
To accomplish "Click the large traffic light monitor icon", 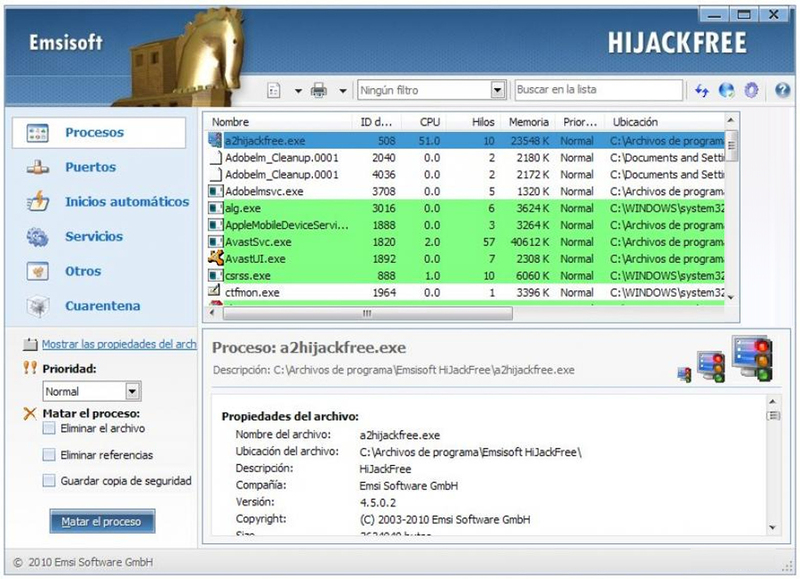I will (x=752, y=359).
